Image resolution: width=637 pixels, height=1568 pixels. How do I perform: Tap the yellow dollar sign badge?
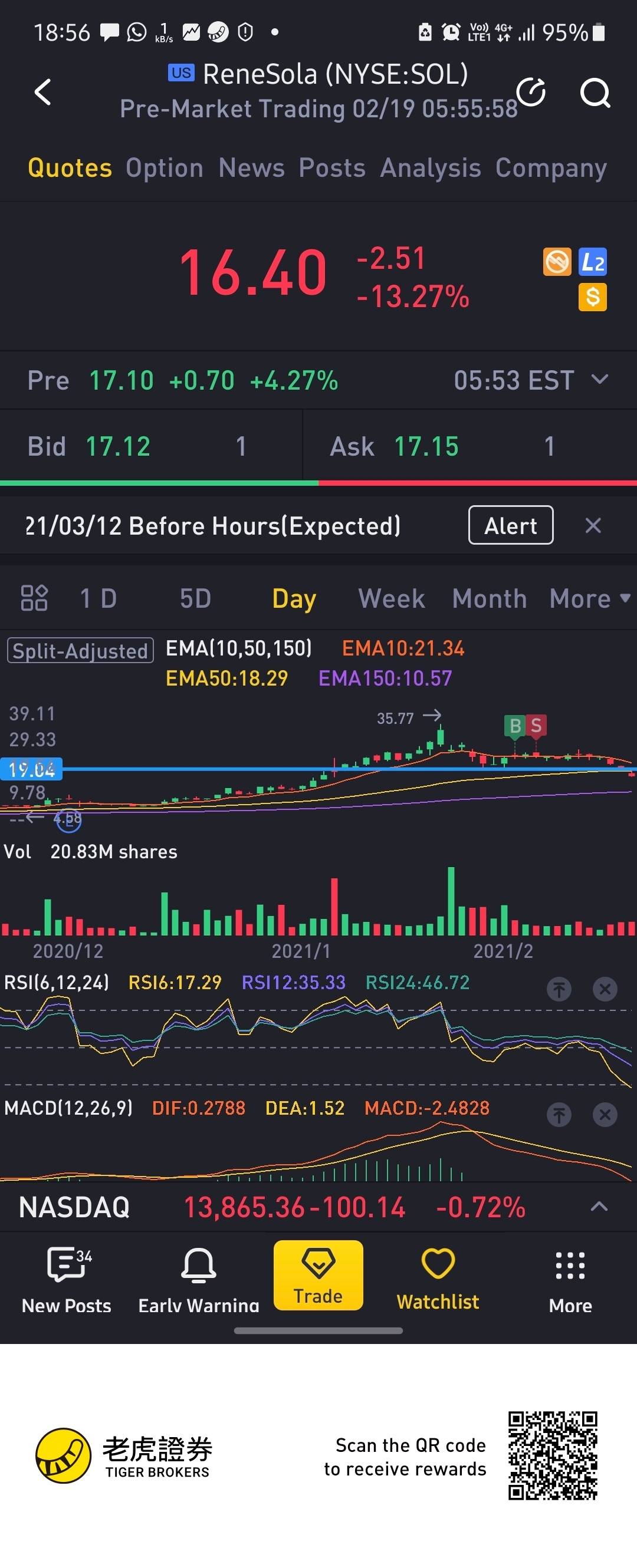593,297
